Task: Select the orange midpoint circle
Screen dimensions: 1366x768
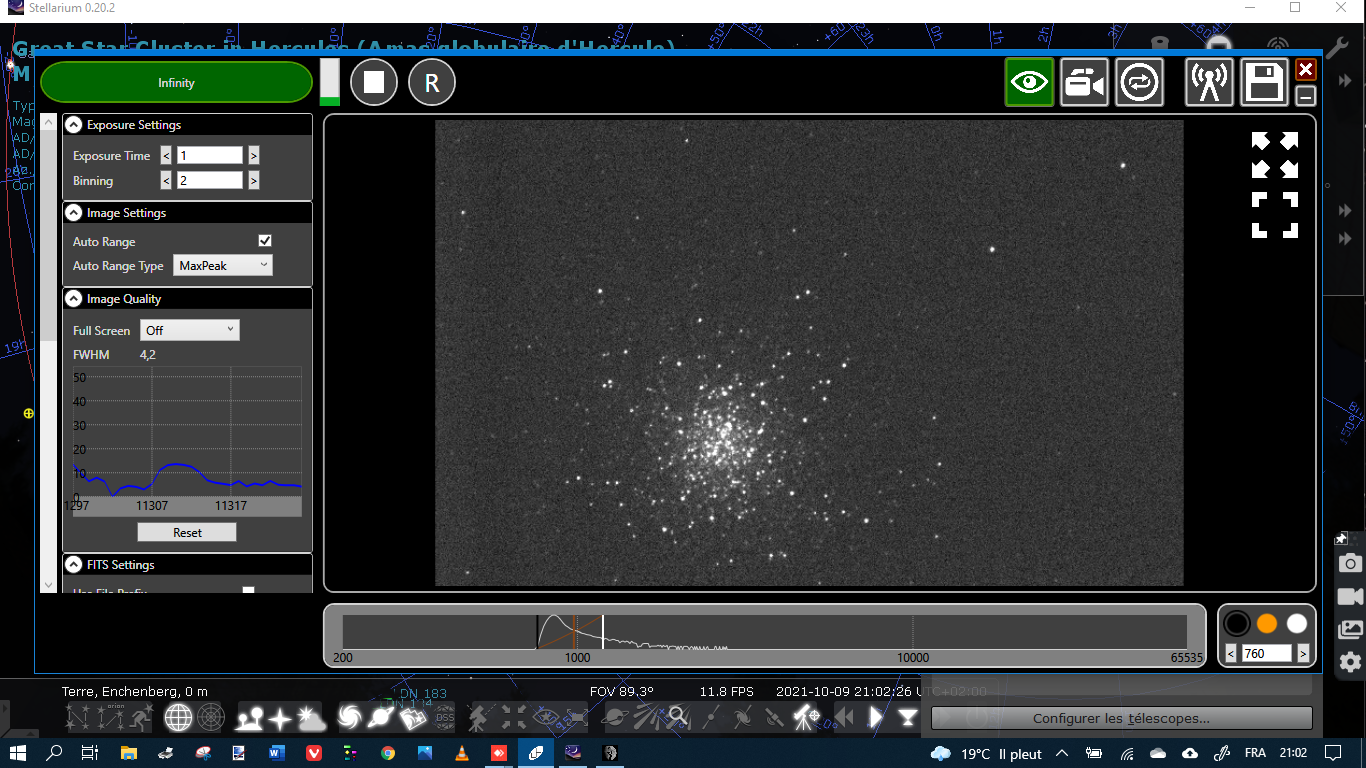Action: pos(1267,624)
